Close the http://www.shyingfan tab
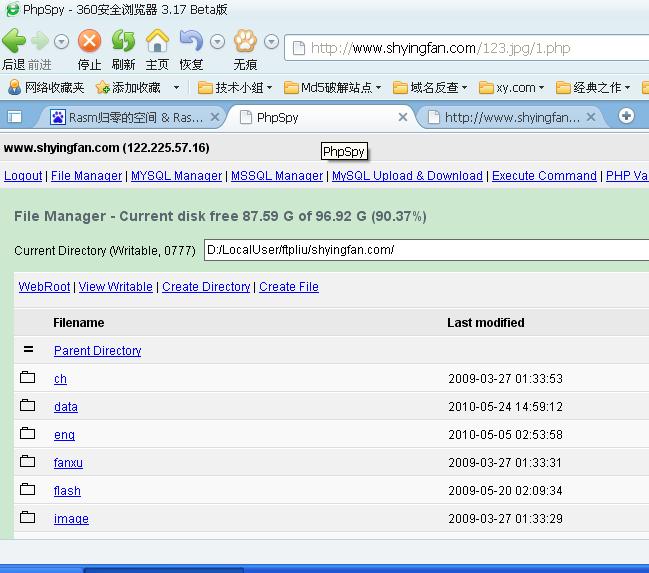Image resolution: width=649 pixels, height=573 pixels. 591,117
